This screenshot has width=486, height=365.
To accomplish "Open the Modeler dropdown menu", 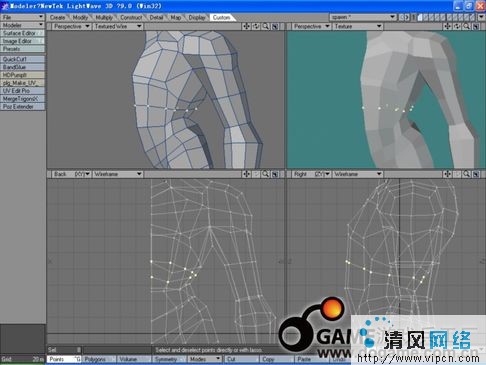I will 22,25.
